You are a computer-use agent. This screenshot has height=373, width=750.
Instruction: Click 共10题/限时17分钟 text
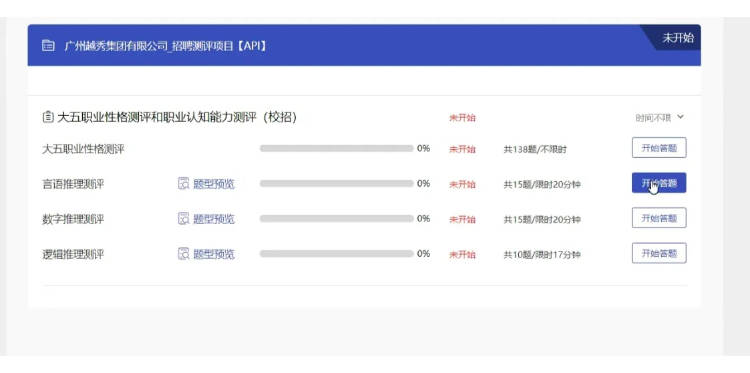point(542,255)
